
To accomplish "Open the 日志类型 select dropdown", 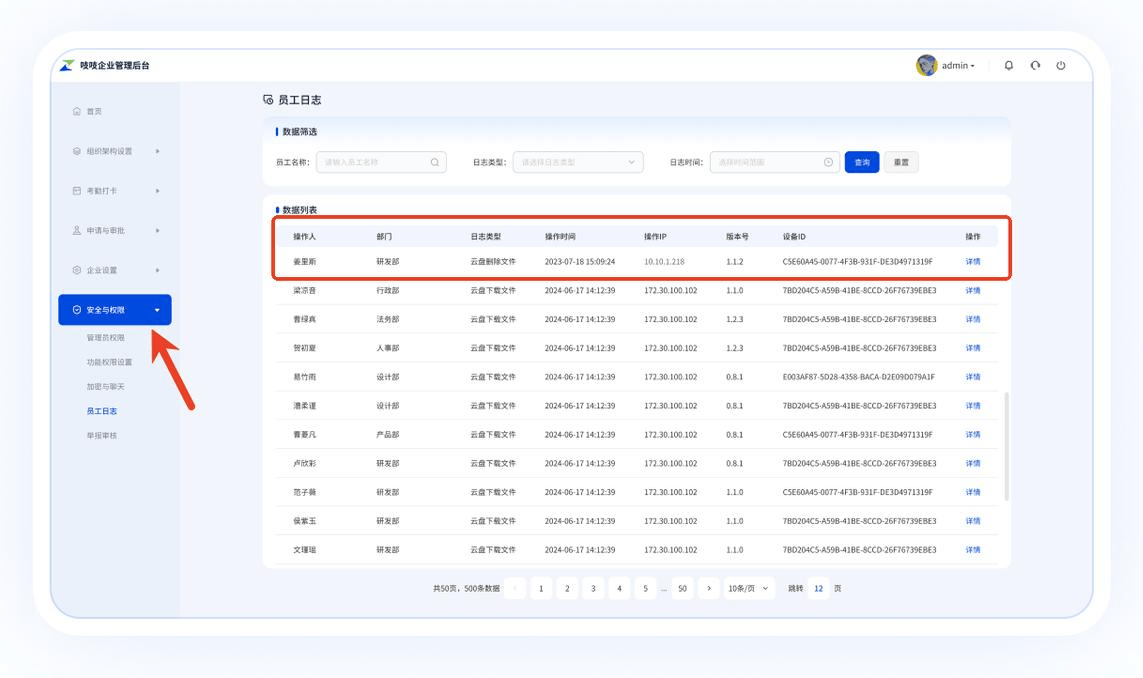I will 578,163.
